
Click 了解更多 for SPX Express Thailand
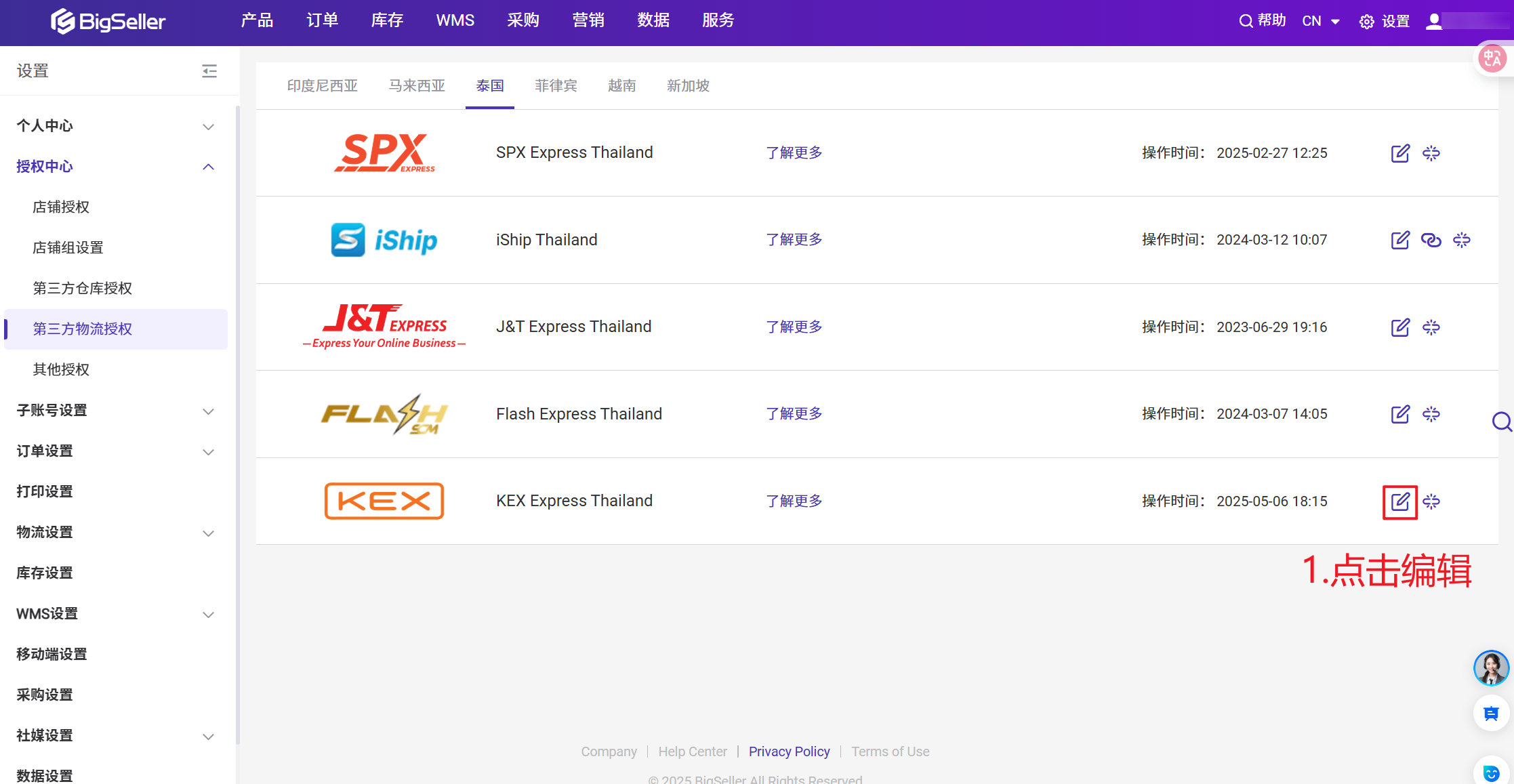(794, 153)
